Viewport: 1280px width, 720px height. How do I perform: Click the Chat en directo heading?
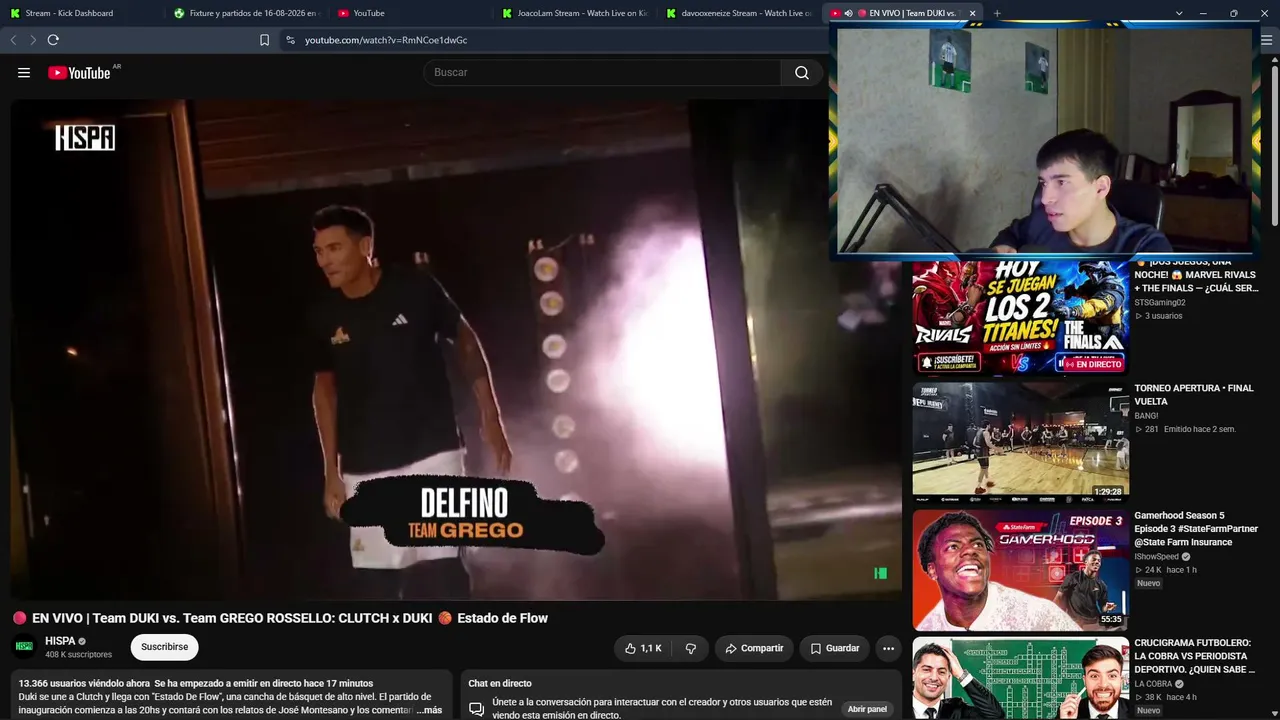pos(500,683)
